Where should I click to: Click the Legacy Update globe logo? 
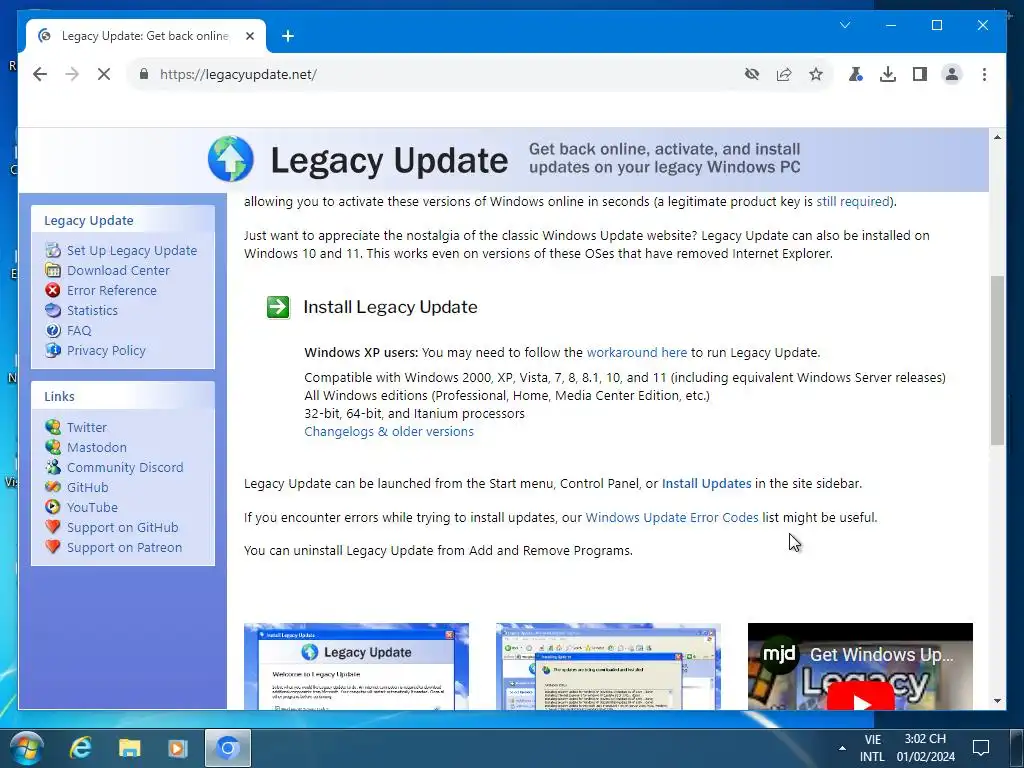(x=231, y=159)
